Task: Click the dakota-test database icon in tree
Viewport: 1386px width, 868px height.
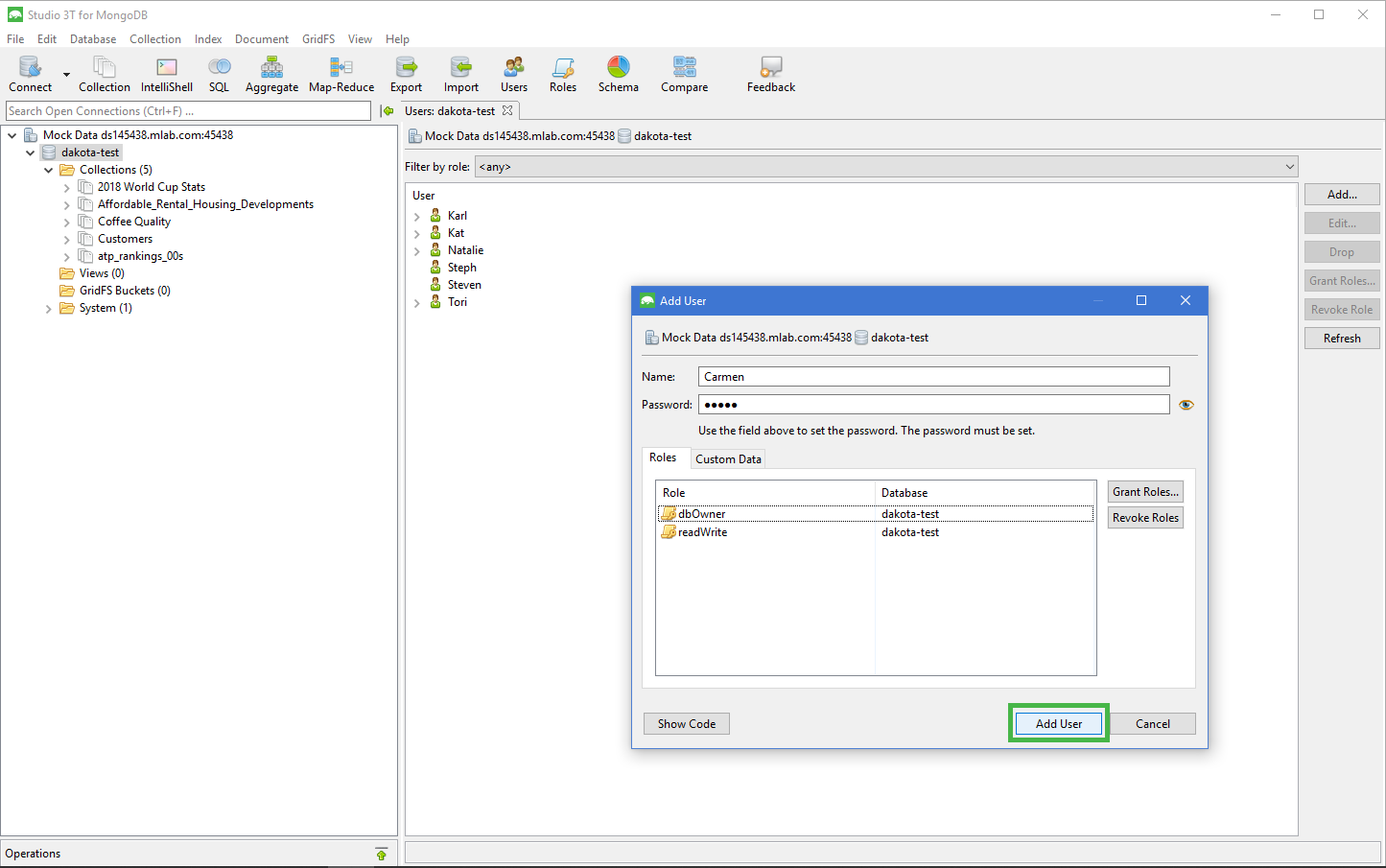Action: tap(49, 152)
